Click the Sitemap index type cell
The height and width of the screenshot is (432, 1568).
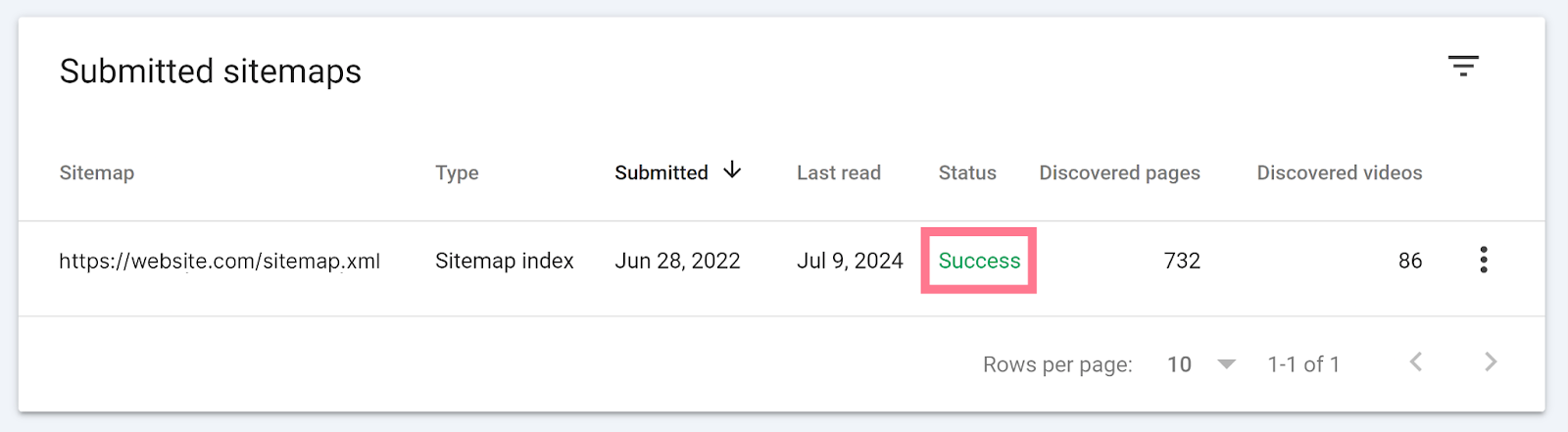tap(505, 261)
